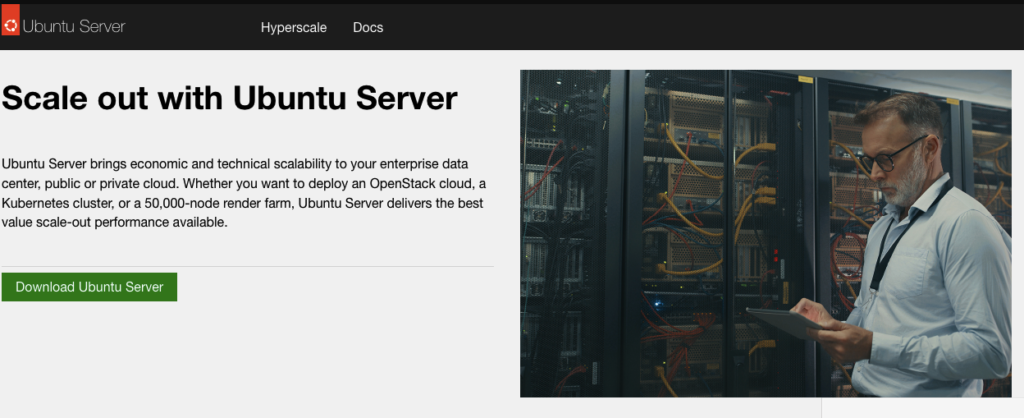The image size is (1024, 418).
Task: Click the Scale out with Ubuntu Server heading
Action: click(x=230, y=98)
